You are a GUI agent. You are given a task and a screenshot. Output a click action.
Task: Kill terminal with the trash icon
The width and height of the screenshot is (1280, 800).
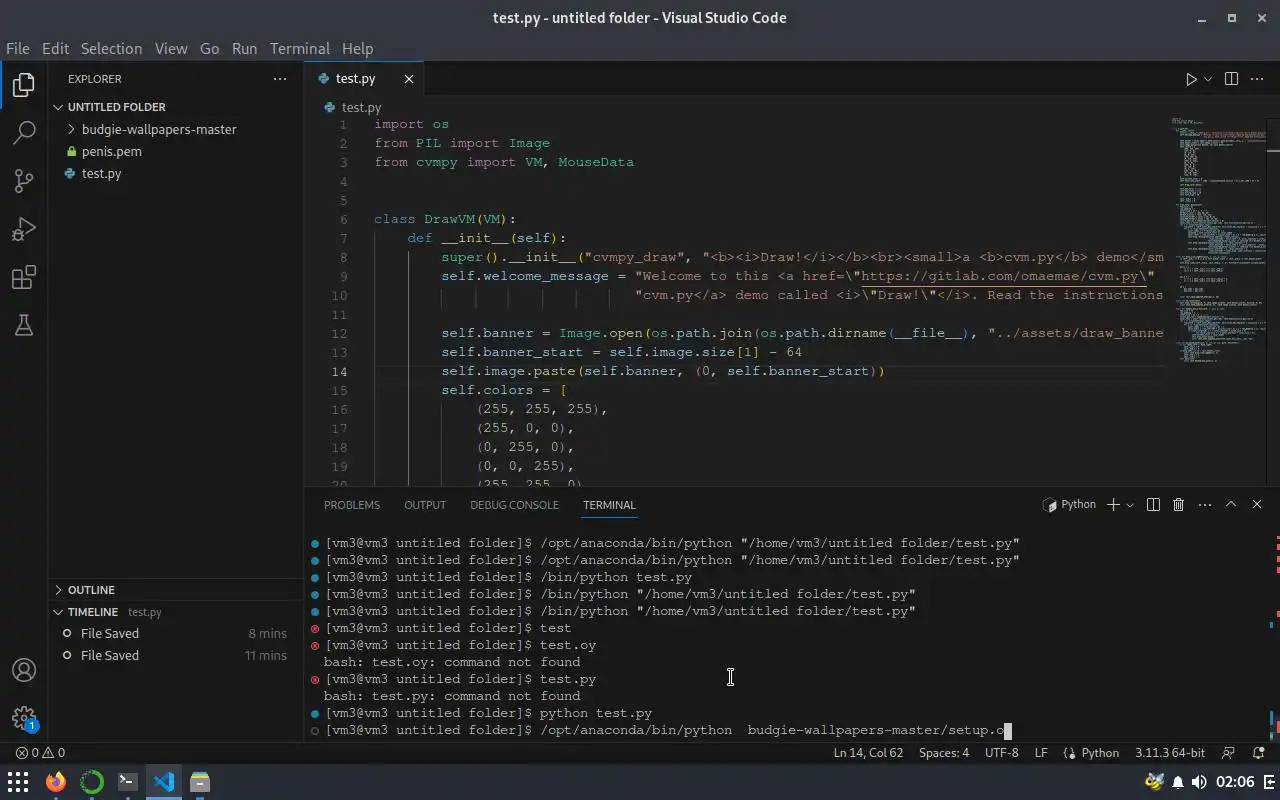click(x=1178, y=505)
